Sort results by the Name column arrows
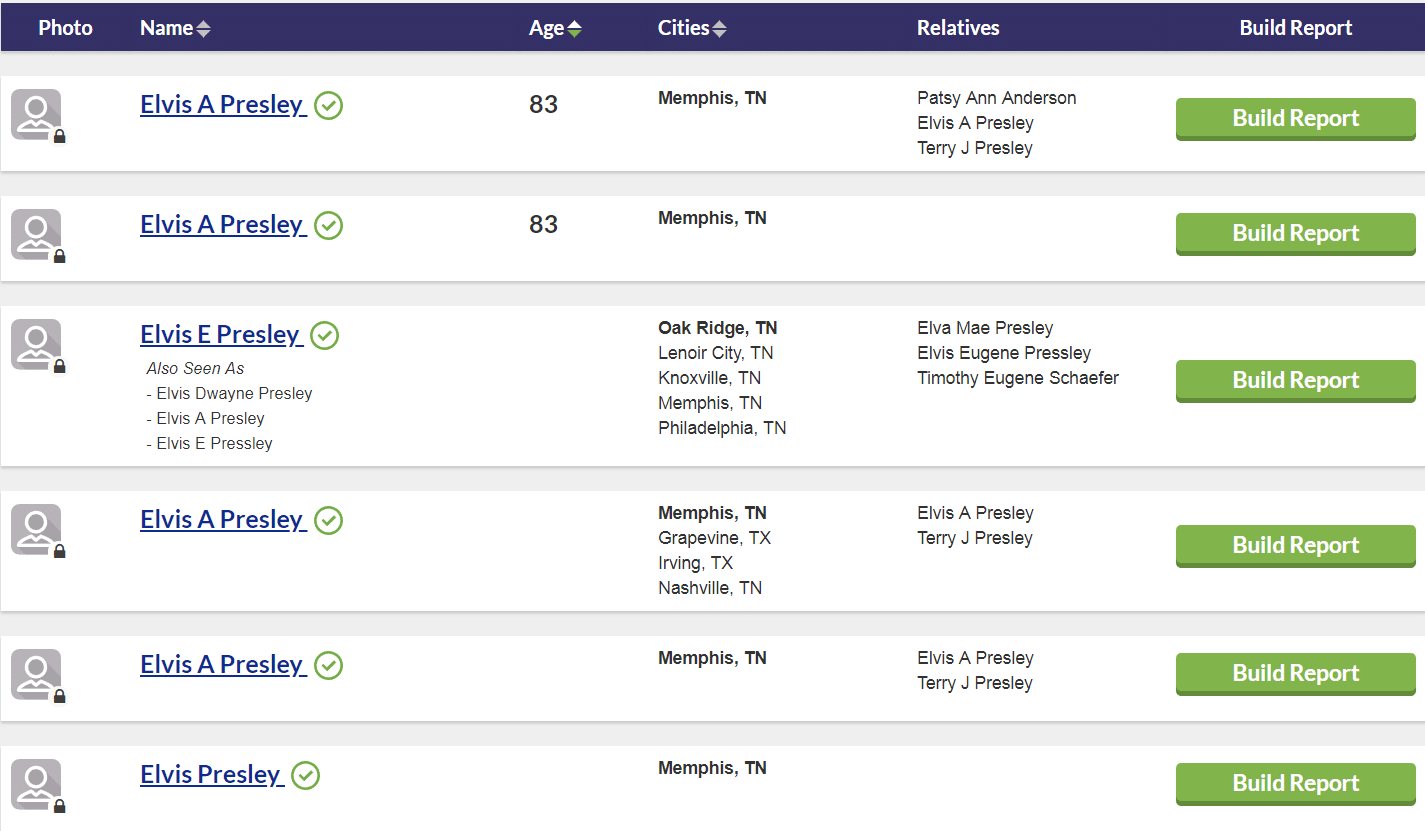The height and width of the screenshot is (831, 1425). (203, 29)
